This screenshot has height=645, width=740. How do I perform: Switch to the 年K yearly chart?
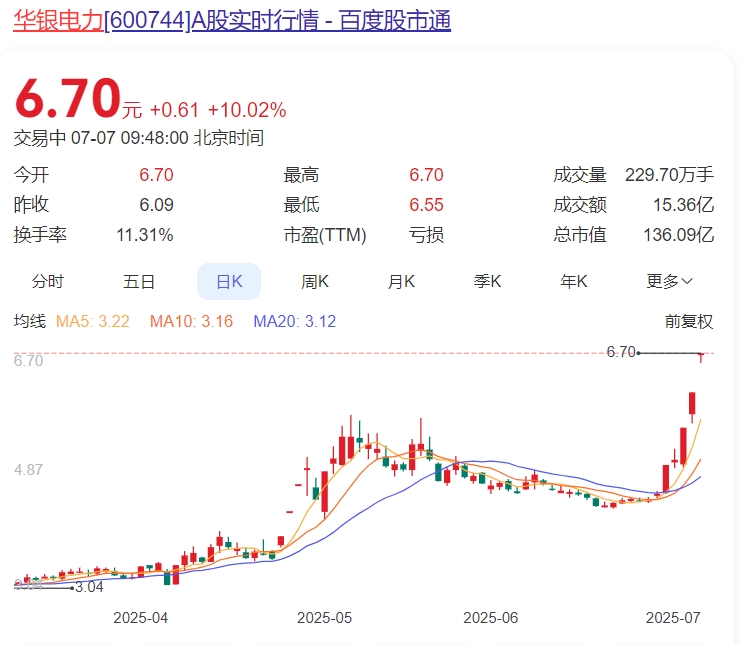[x=573, y=281]
